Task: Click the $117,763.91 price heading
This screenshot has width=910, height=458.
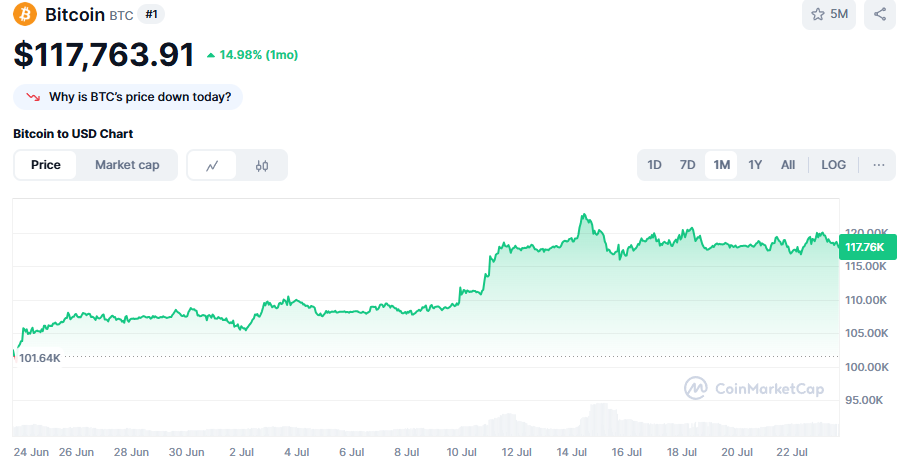Action: pos(104,55)
